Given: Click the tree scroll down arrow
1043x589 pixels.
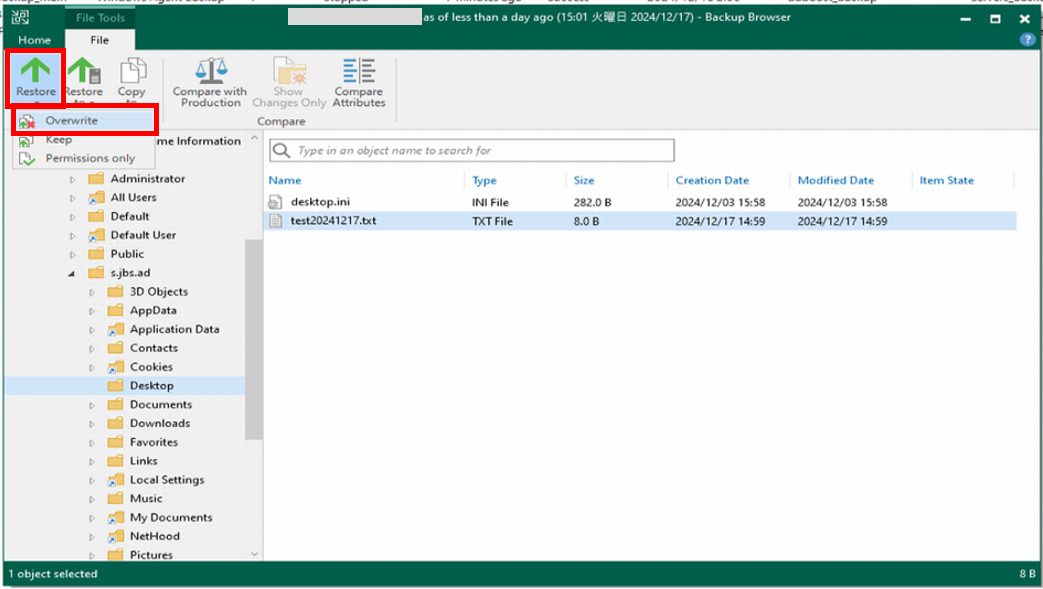Looking at the screenshot, I should [254, 554].
